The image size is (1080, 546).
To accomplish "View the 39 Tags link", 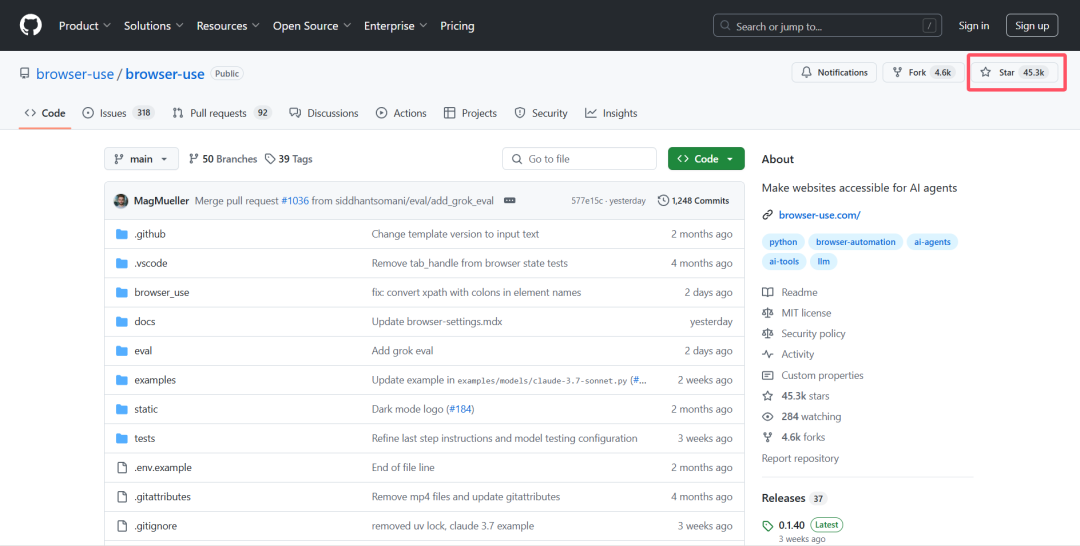I will pyautogui.click(x=289, y=159).
